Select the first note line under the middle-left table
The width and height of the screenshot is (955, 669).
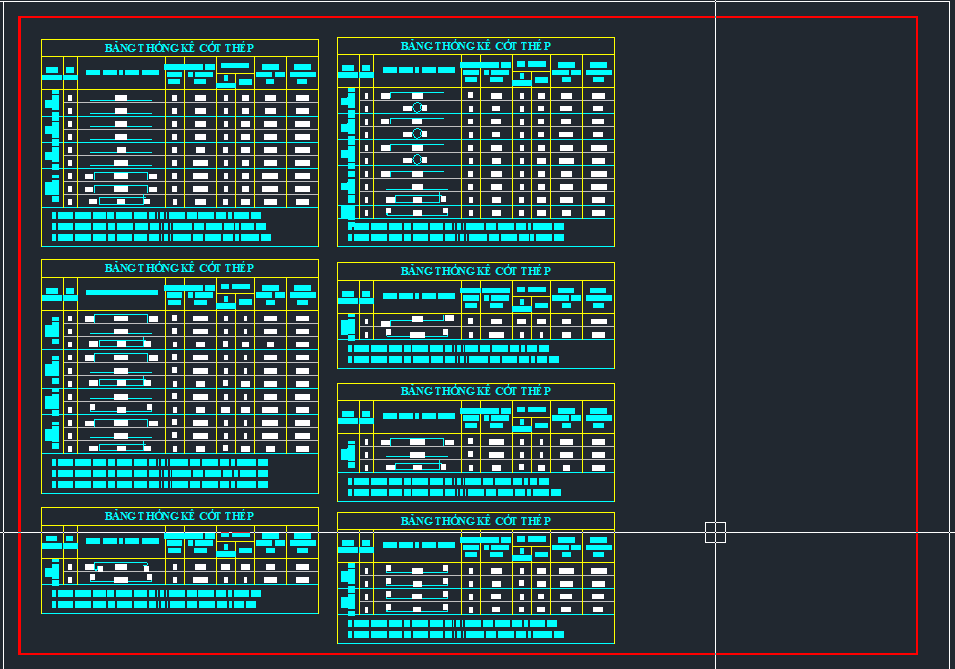coord(160,463)
